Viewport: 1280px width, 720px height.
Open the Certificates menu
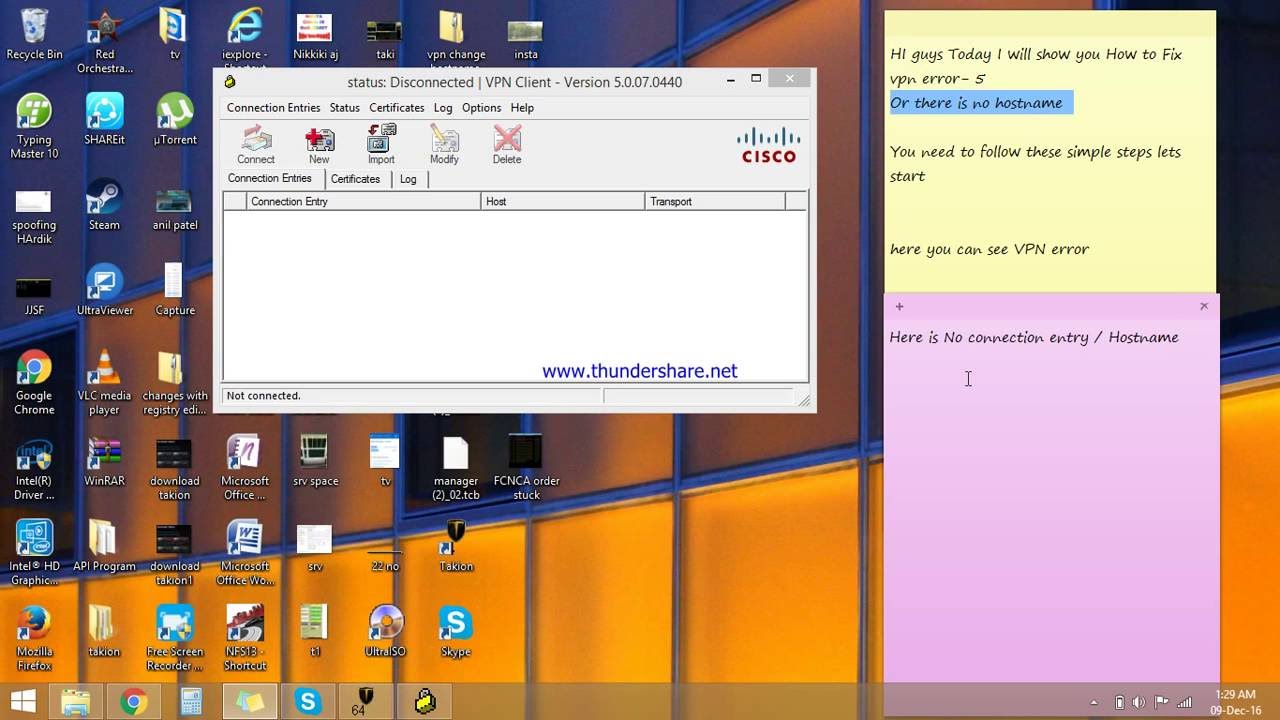pyautogui.click(x=396, y=108)
